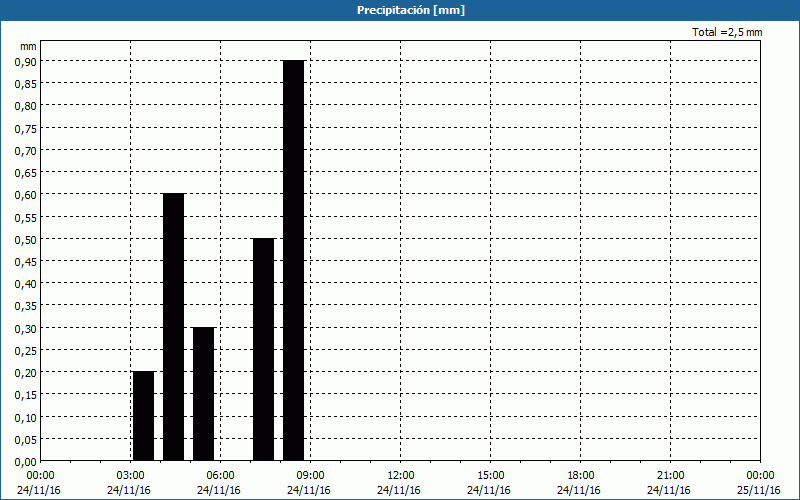Click the 0,60 mm precipitation bar
The width and height of the screenshot is (800, 500).
173,327
